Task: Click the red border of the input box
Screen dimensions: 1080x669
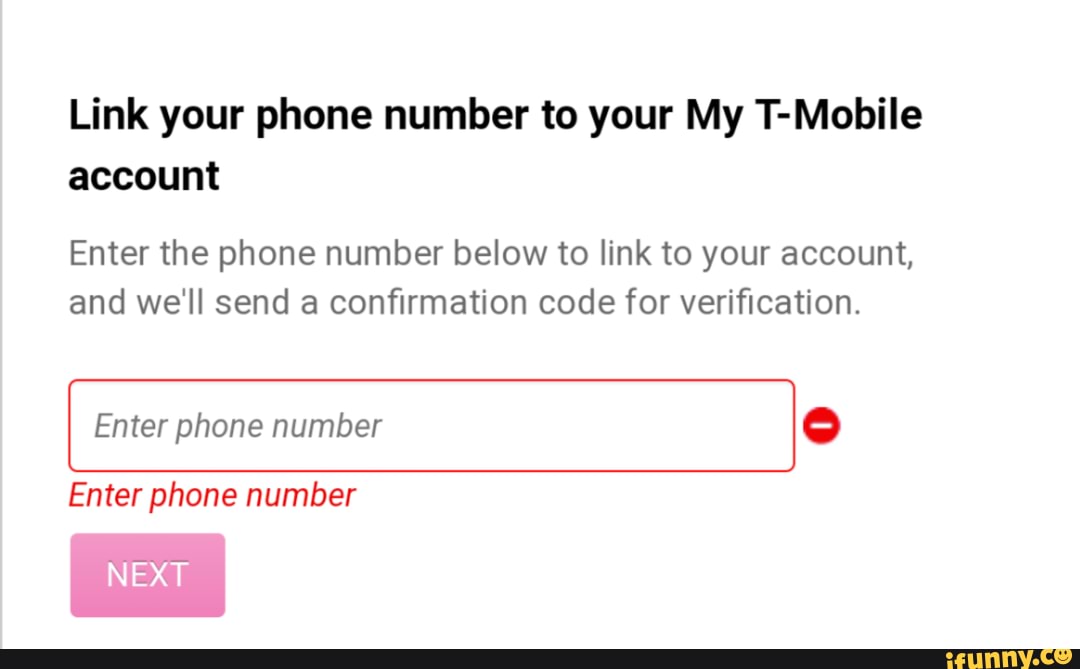Action: [430, 381]
